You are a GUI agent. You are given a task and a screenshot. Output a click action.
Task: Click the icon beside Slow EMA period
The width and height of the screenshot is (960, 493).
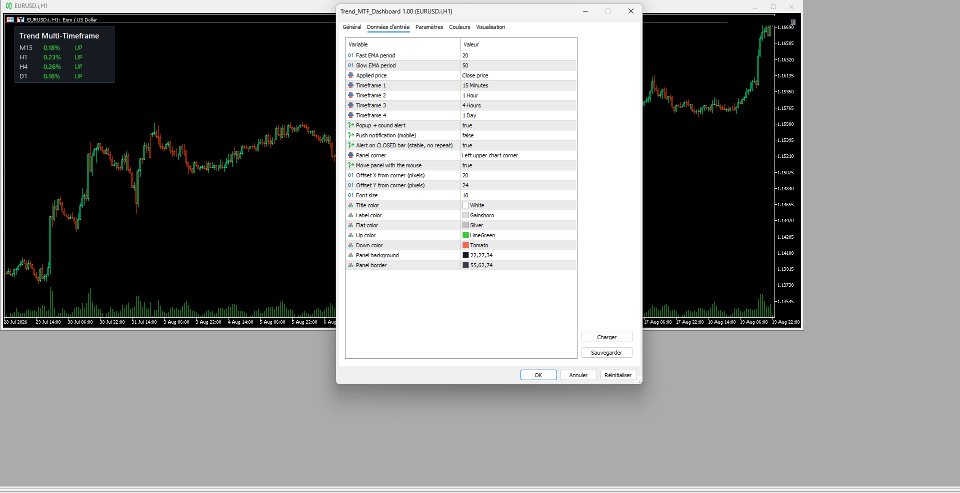(351, 66)
